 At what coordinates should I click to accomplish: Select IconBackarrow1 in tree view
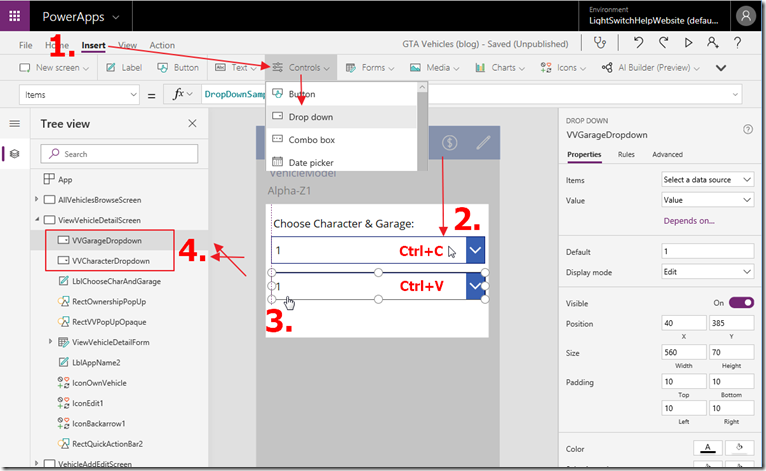(99, 424)
